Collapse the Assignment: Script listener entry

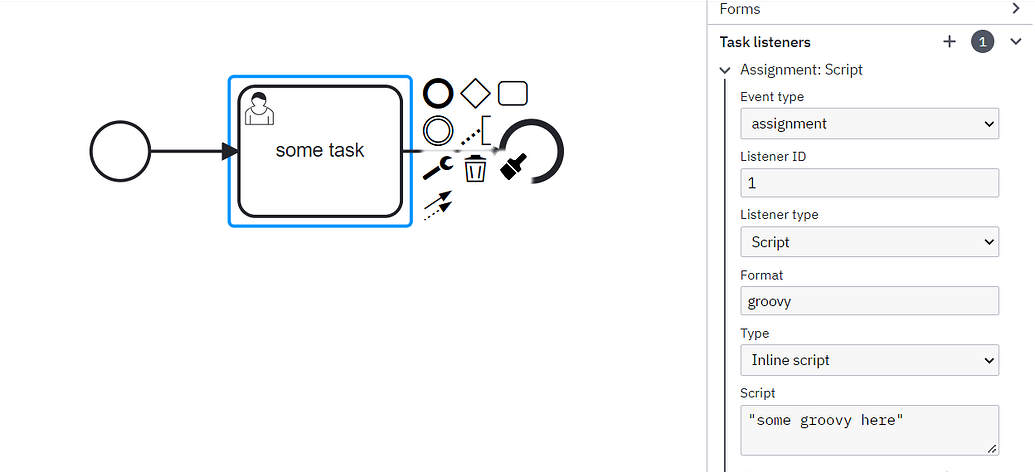pos(725,70)
